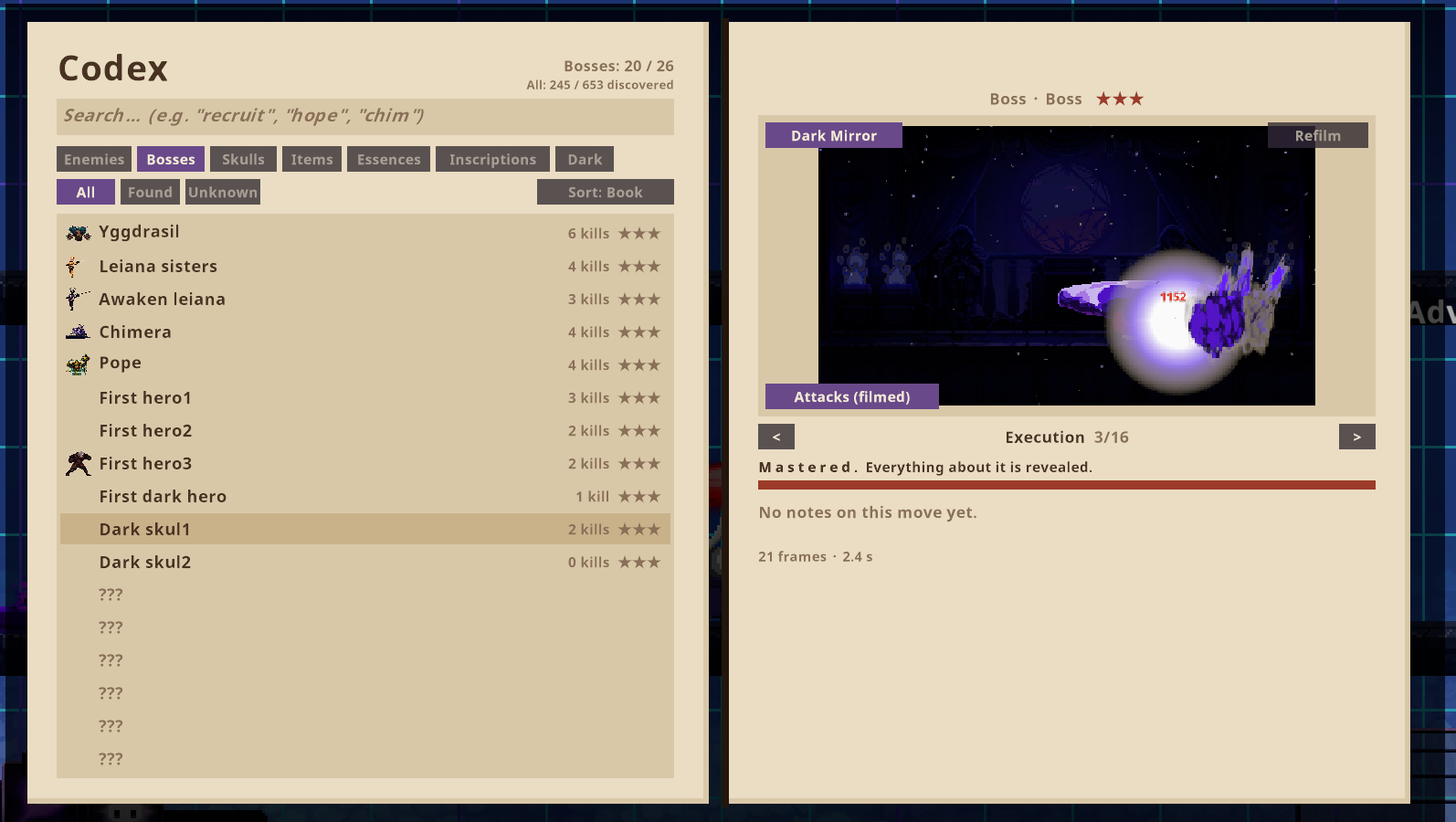The image size is (1456, 822).
Task: Click the Pope sprite icon
Action: click(x=78, y=364)
